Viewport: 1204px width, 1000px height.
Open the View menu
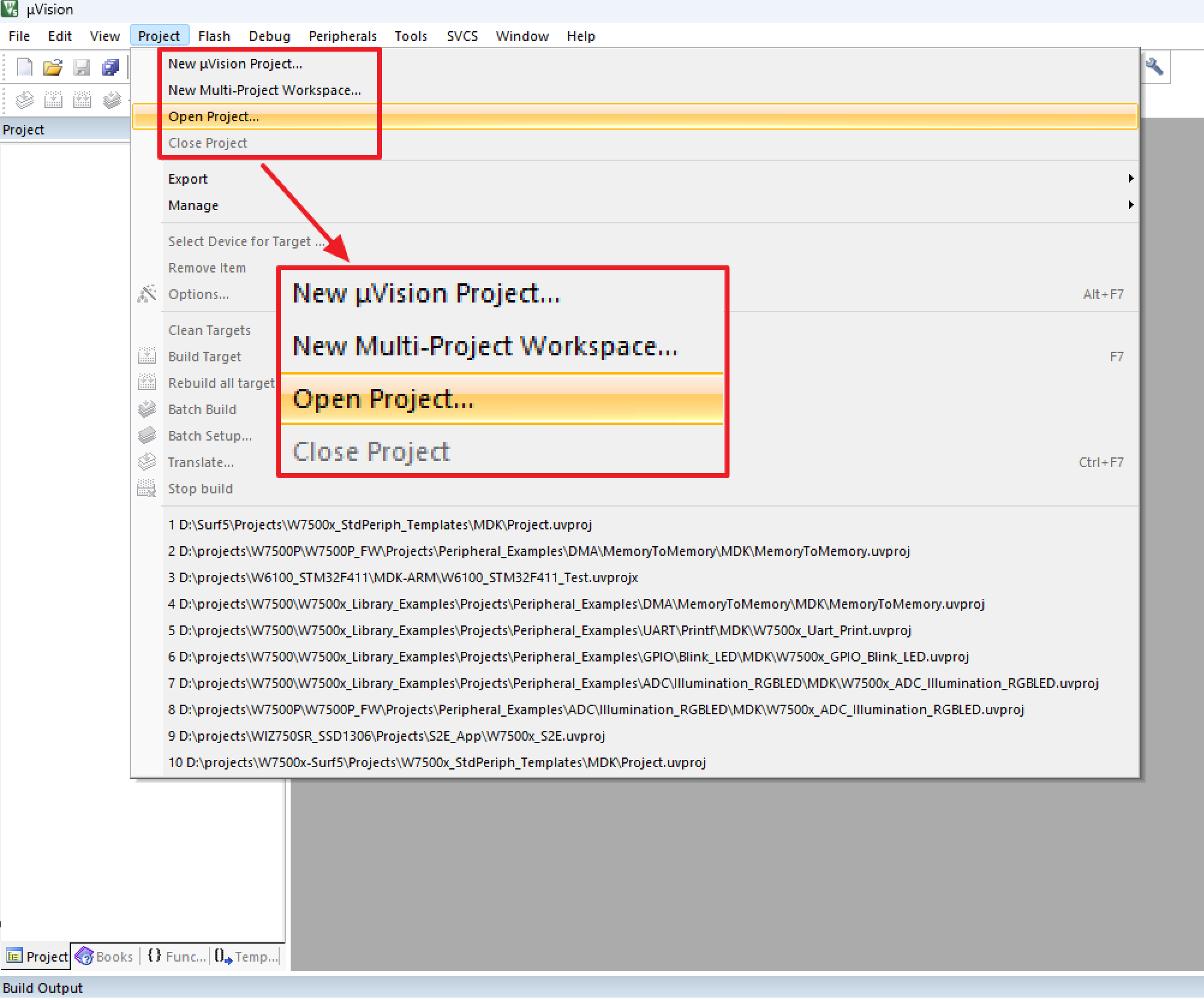coord(105,36)
